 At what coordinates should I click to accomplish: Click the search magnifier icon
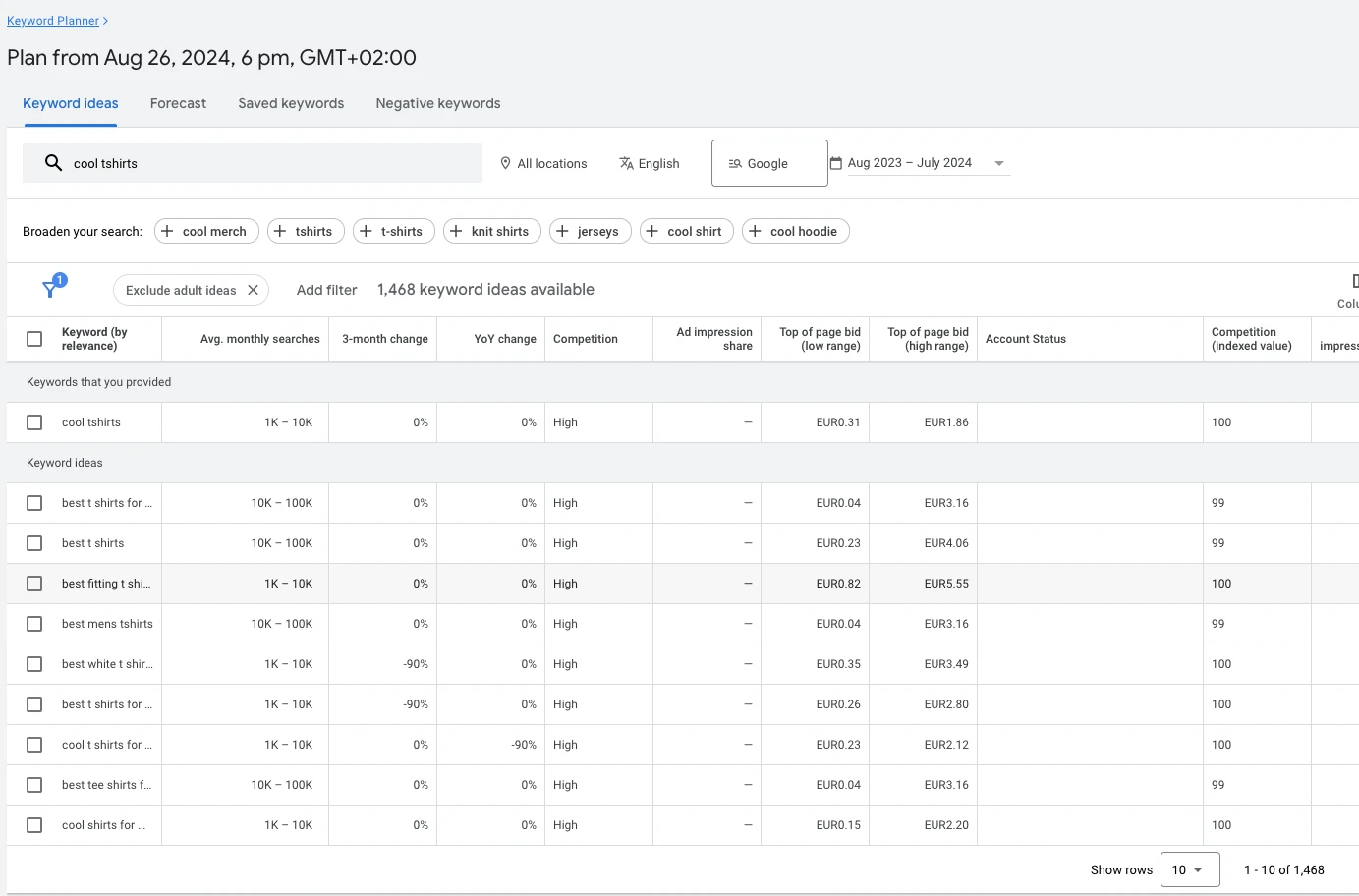point(53,163)
